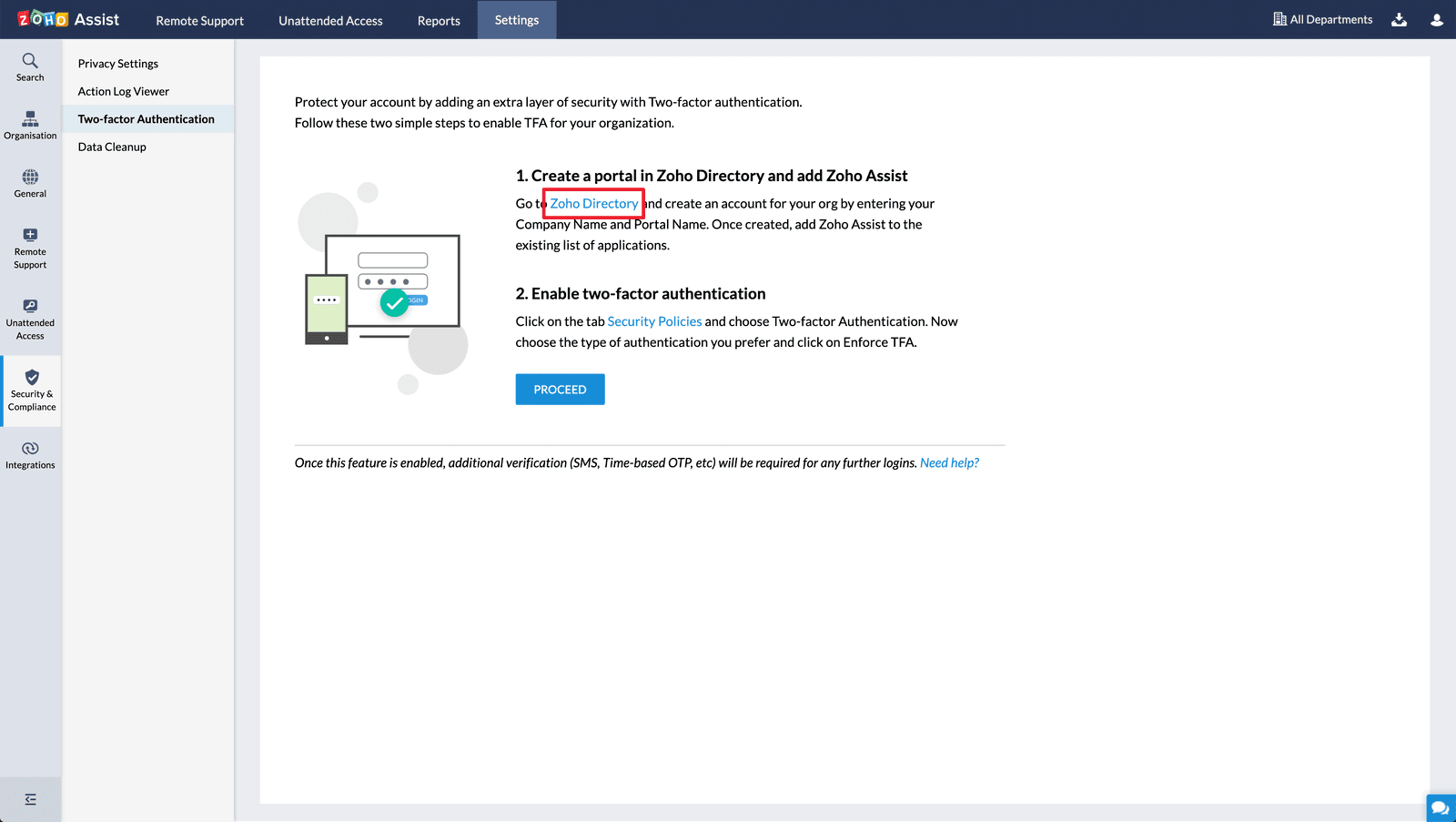The image size is (1456, 822).
Task: Switch to Unattended Access top tab
Action: coord(330,20)
